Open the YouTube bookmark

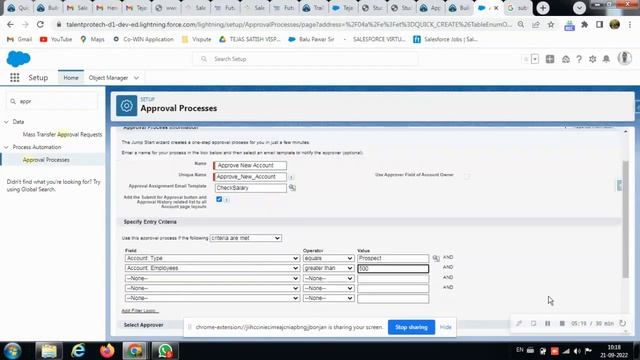[56, 39]
